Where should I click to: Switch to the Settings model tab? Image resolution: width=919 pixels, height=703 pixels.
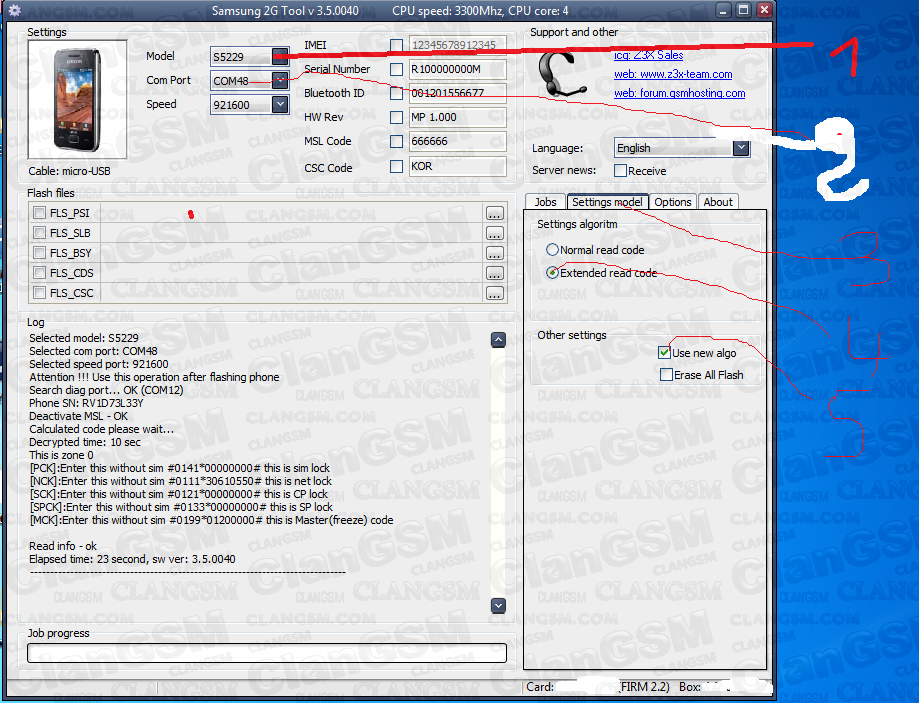click(x=607, y=202)
